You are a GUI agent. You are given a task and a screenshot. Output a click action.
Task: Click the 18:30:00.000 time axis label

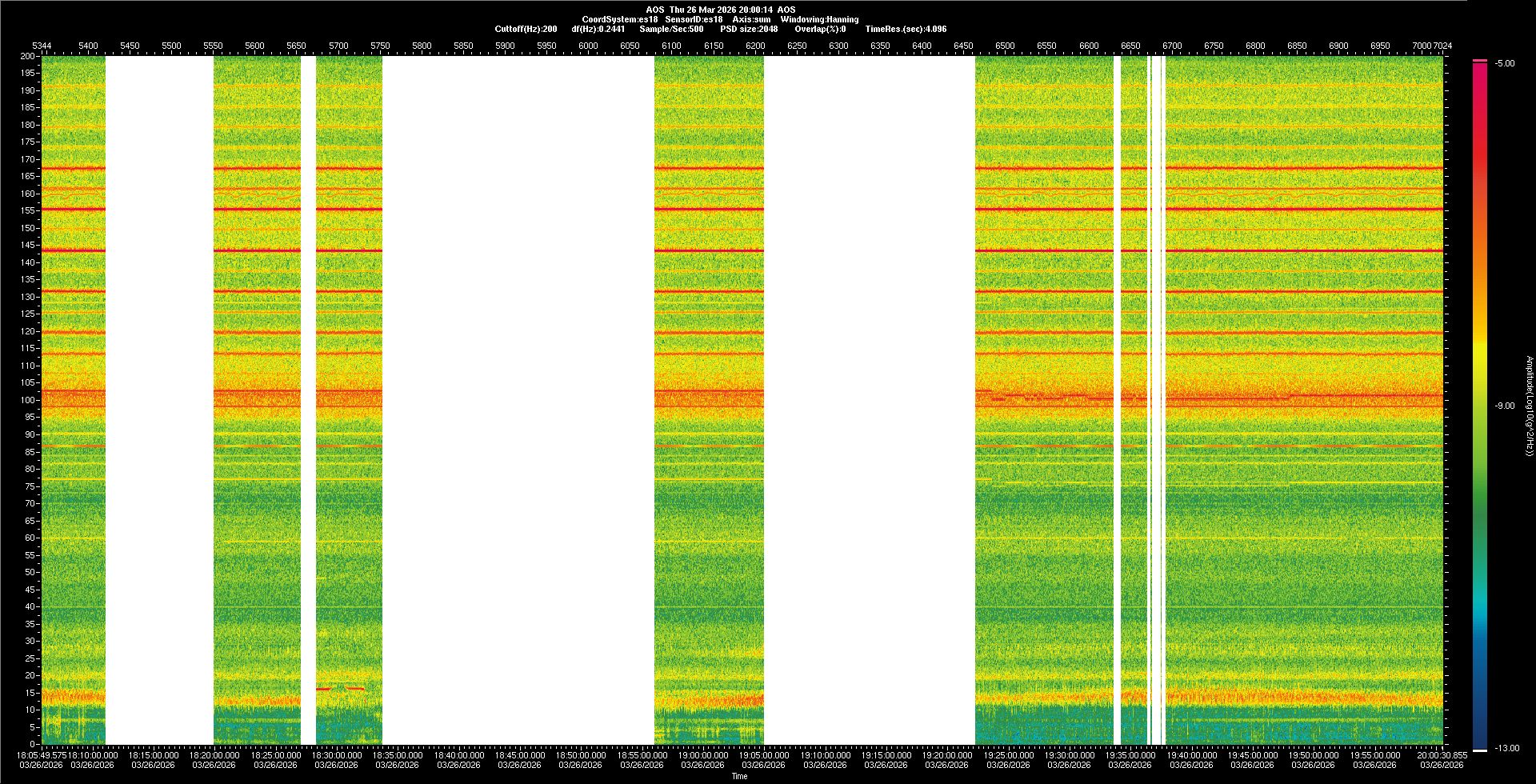[336, 754]
